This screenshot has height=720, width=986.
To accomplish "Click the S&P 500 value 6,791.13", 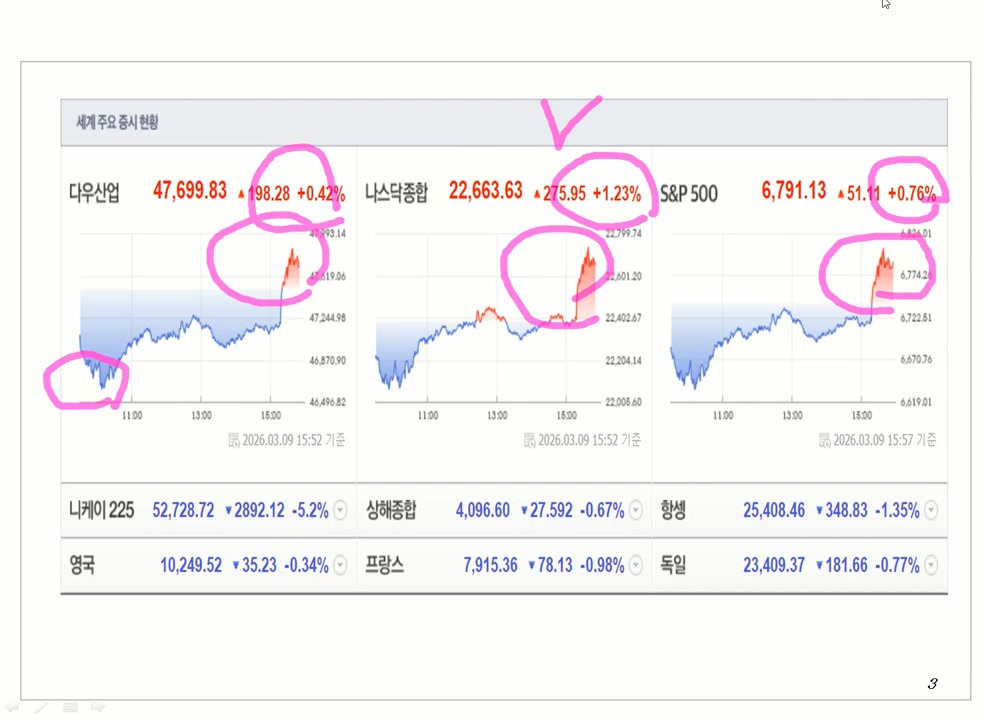I will 794,190.
